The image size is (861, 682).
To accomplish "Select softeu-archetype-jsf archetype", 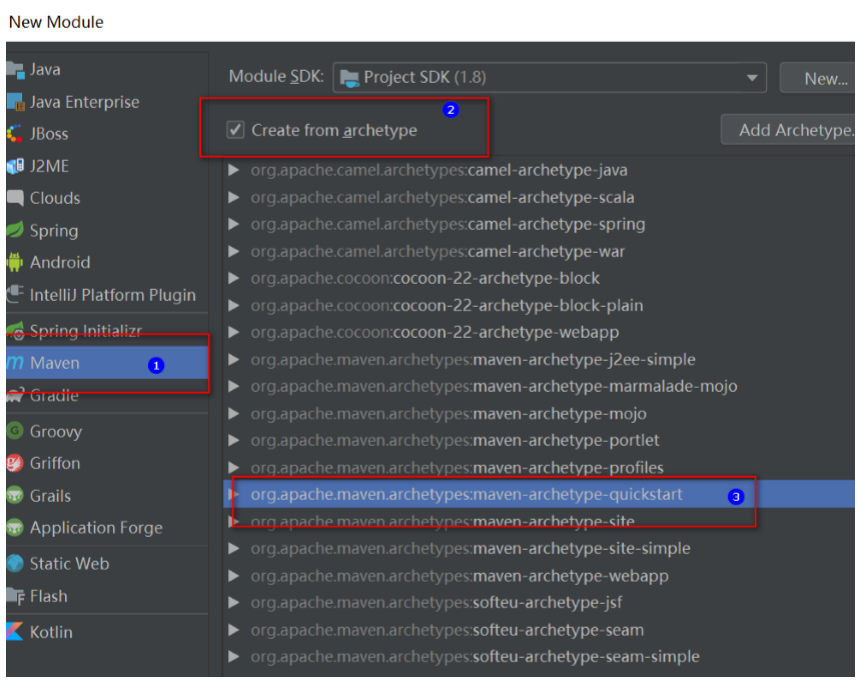I will (x=539, y=603).
